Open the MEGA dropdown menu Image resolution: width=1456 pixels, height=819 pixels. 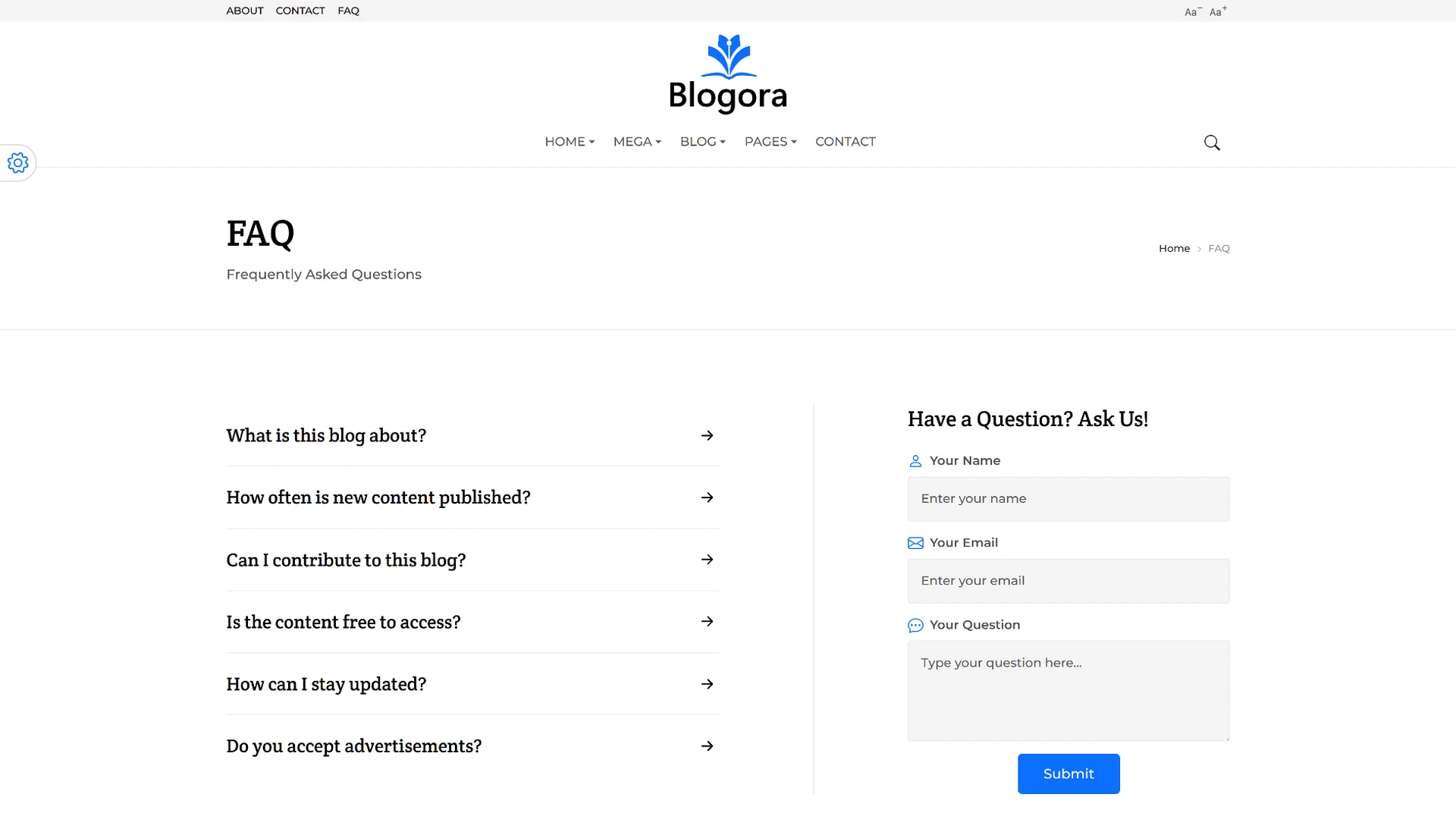(x=637, y=142)
